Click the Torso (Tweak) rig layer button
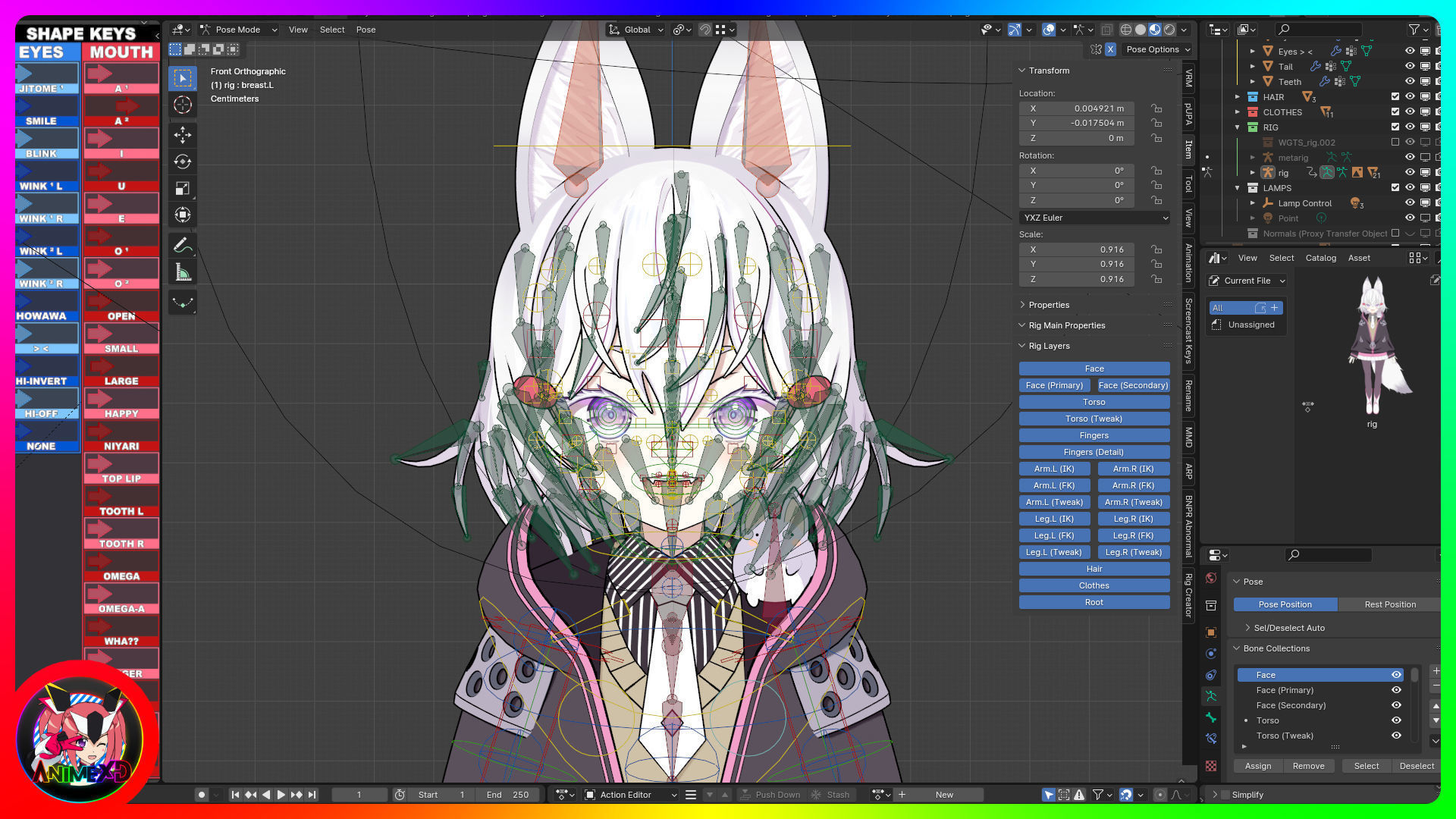Viewport: 1456px width, 819px height. (x=1094, y=419)
